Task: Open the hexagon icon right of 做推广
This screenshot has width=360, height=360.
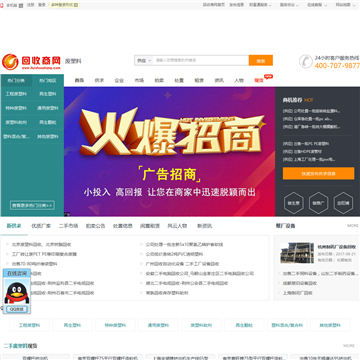Action: point(343,203)
